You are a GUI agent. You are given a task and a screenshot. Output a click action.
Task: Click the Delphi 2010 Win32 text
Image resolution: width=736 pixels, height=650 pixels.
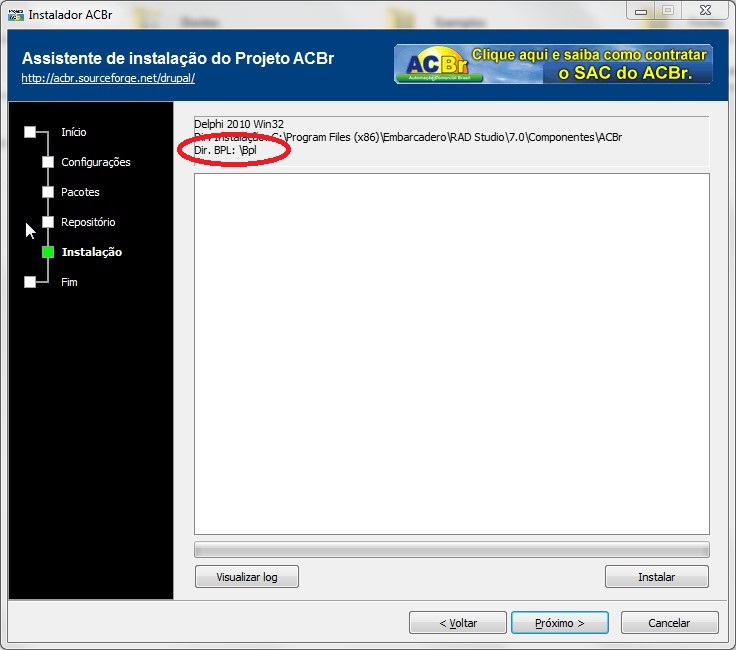click(x=239, y=124)
